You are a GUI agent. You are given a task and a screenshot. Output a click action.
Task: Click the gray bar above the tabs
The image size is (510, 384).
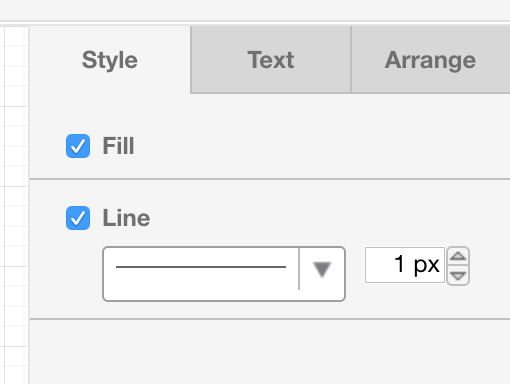tap(255, 10)
